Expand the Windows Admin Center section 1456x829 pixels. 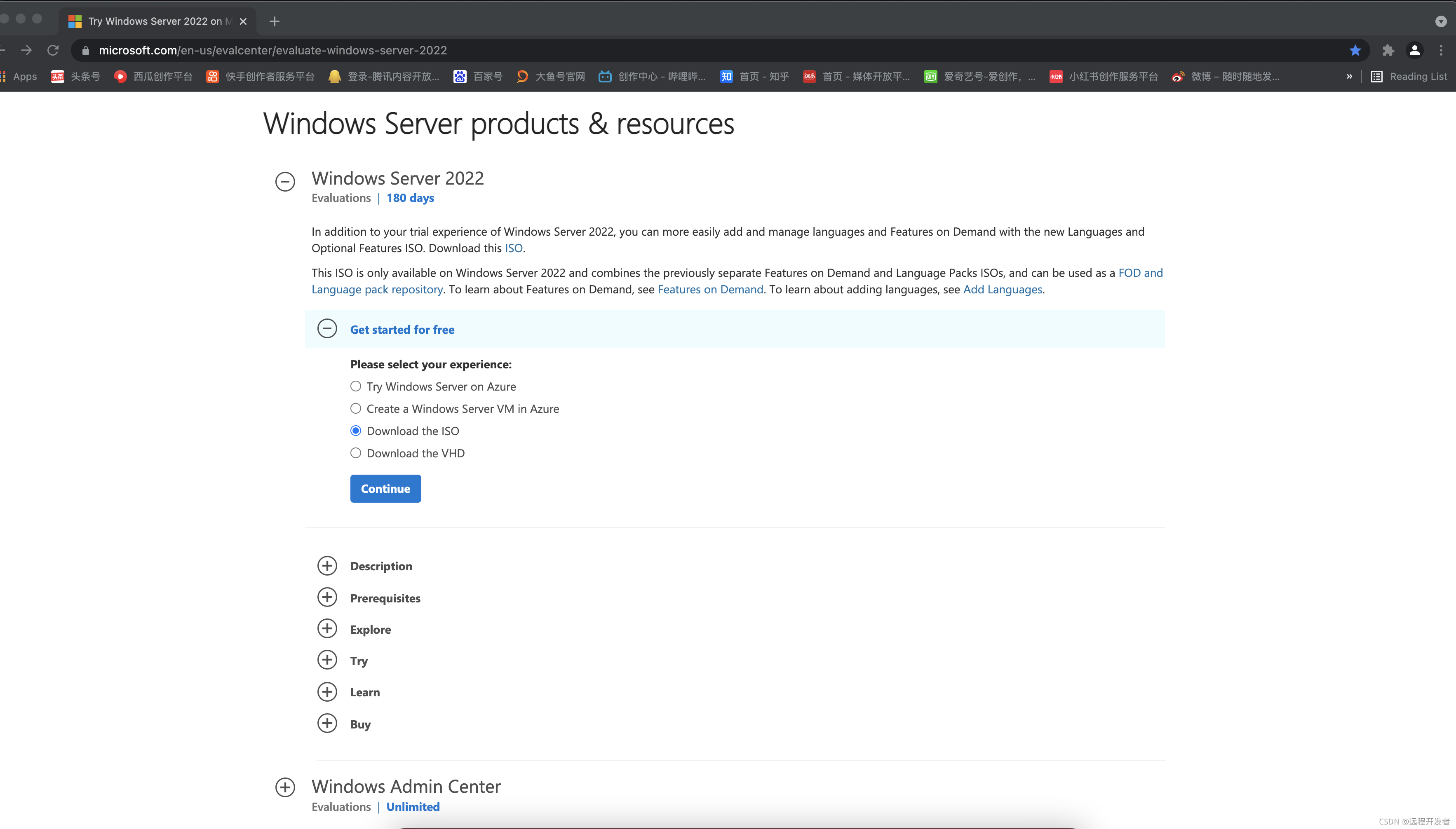click(x=285, y=787)
